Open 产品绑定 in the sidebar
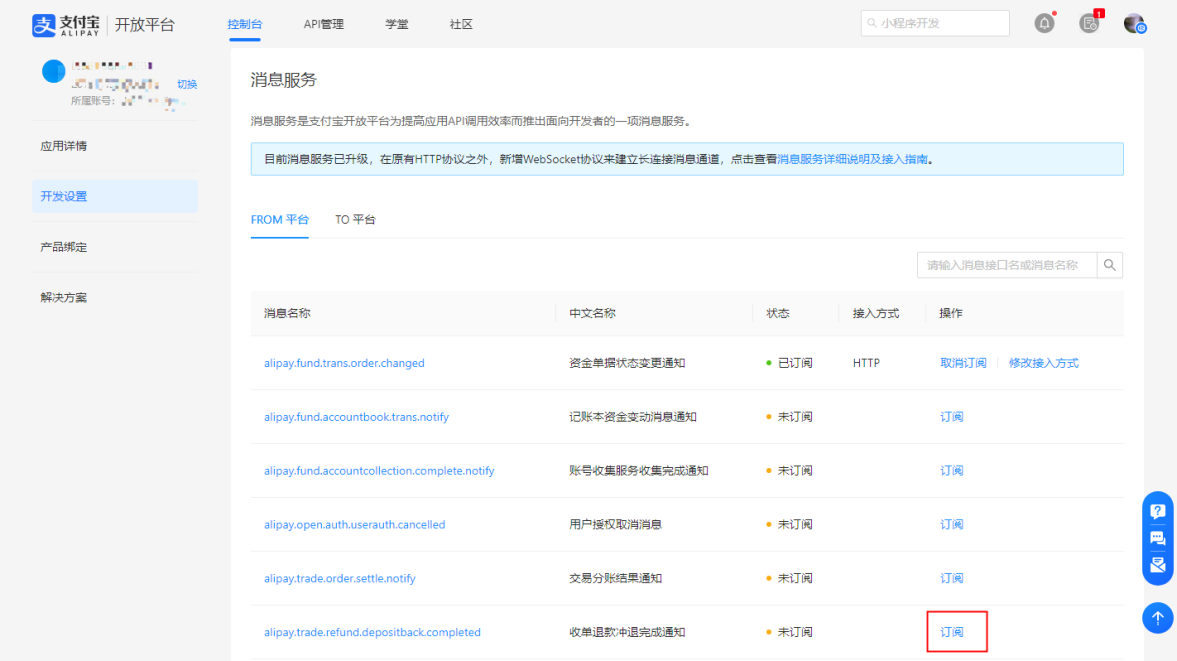 pos(115,247)
